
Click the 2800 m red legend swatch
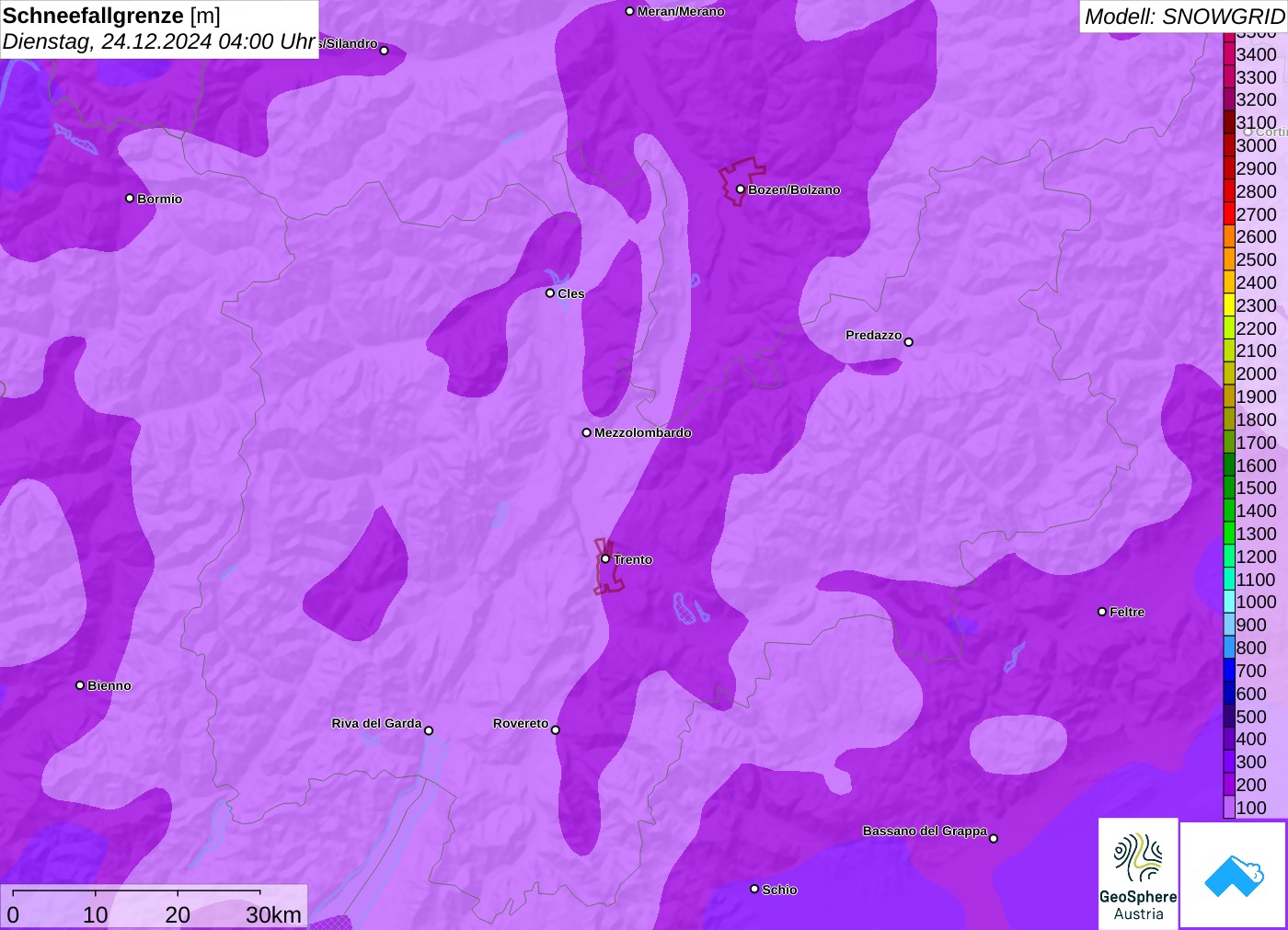(x=1229, y=191)
